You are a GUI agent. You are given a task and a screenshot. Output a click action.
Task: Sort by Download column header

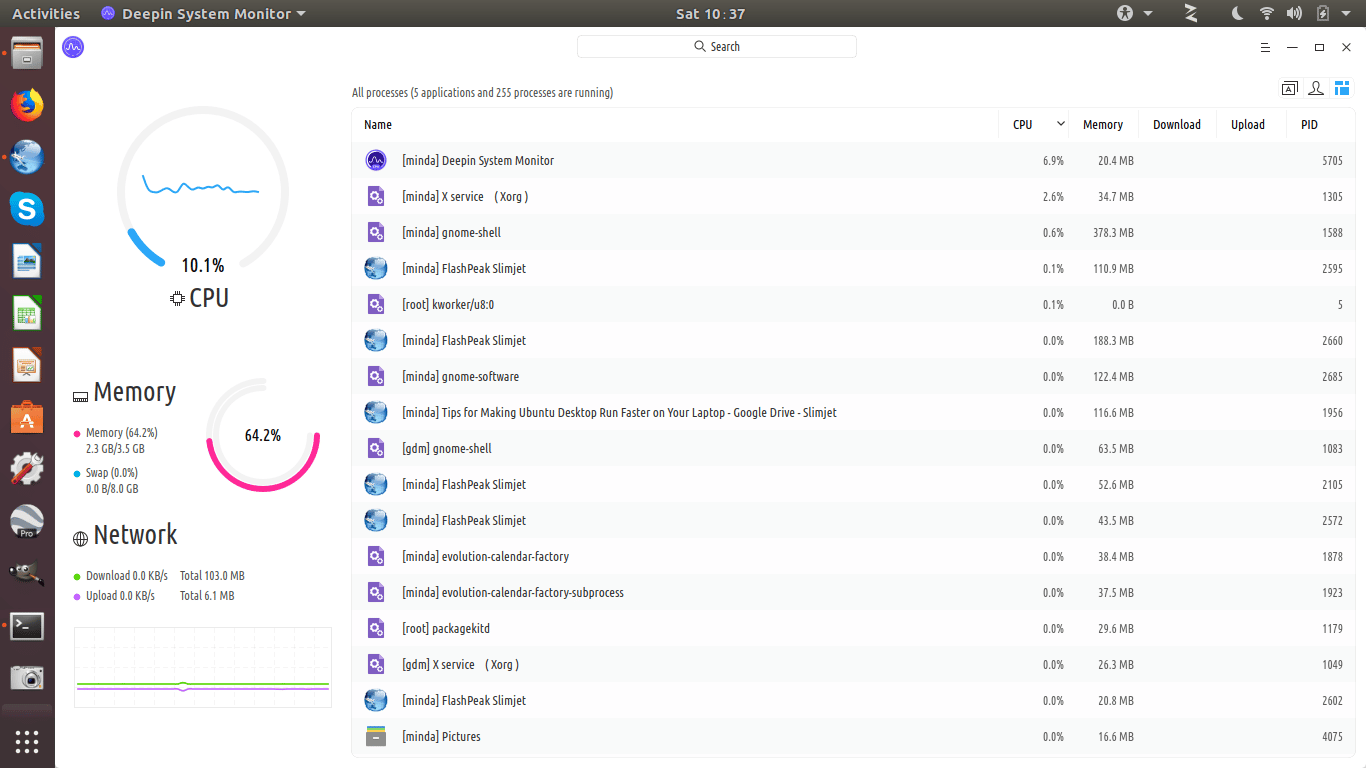tap(1177, 125)
